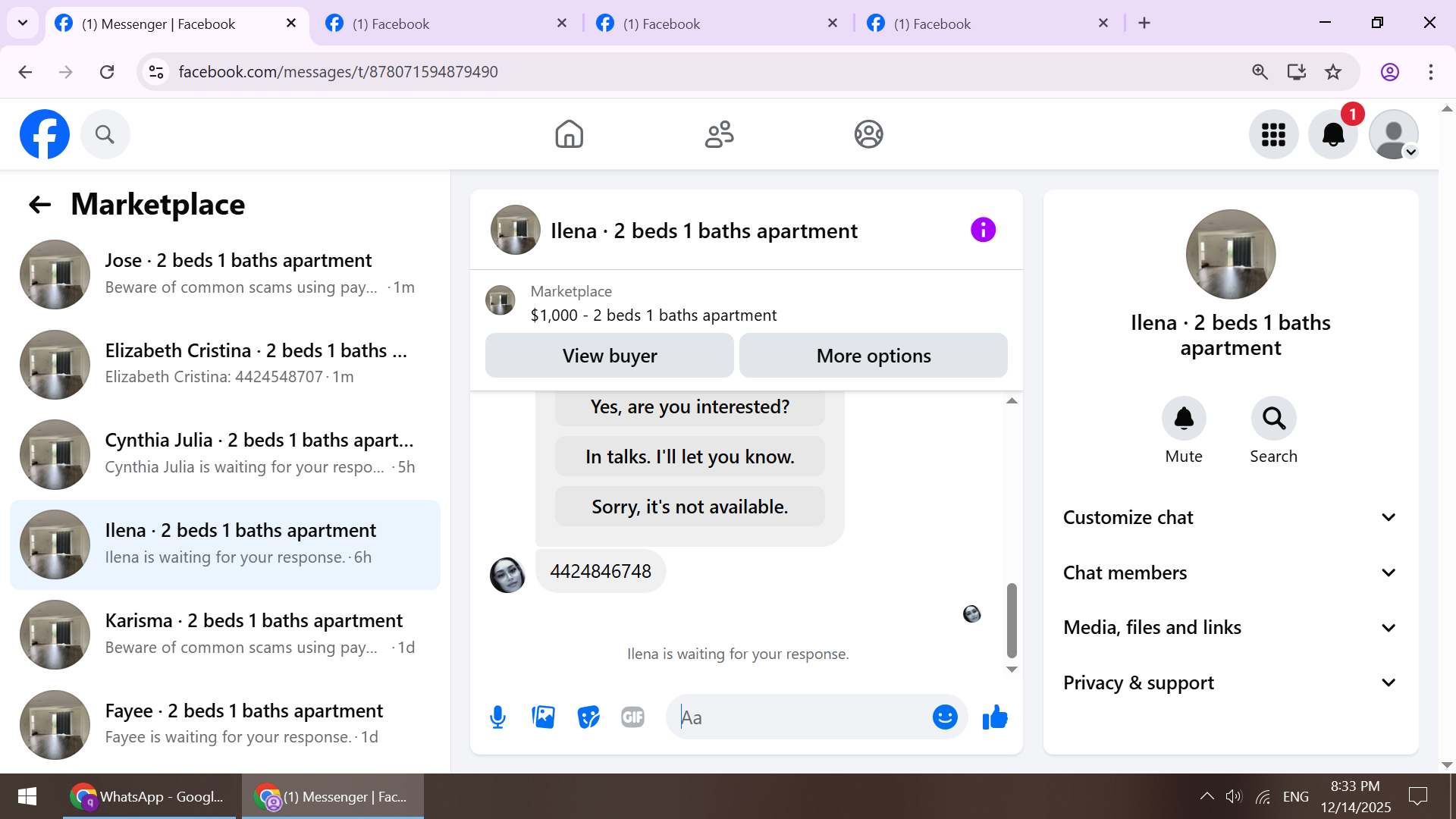
Task: Expand the Chat members section
Action: [x=1230, y=573]
